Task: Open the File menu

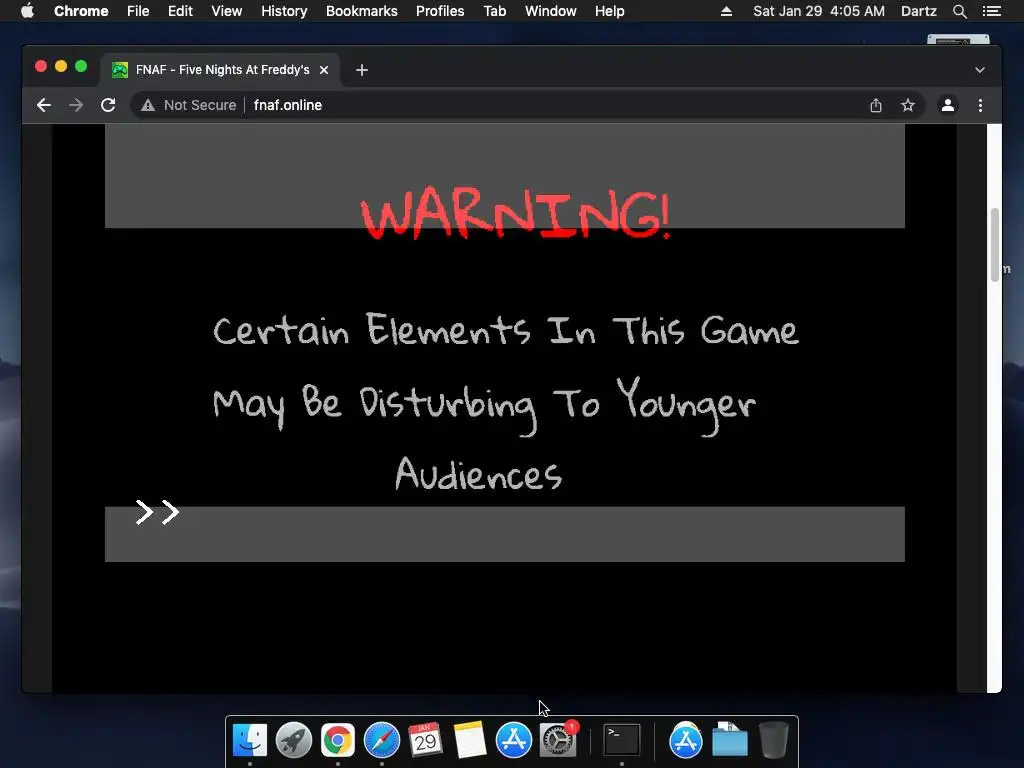Action: click(x=138, y=11)
